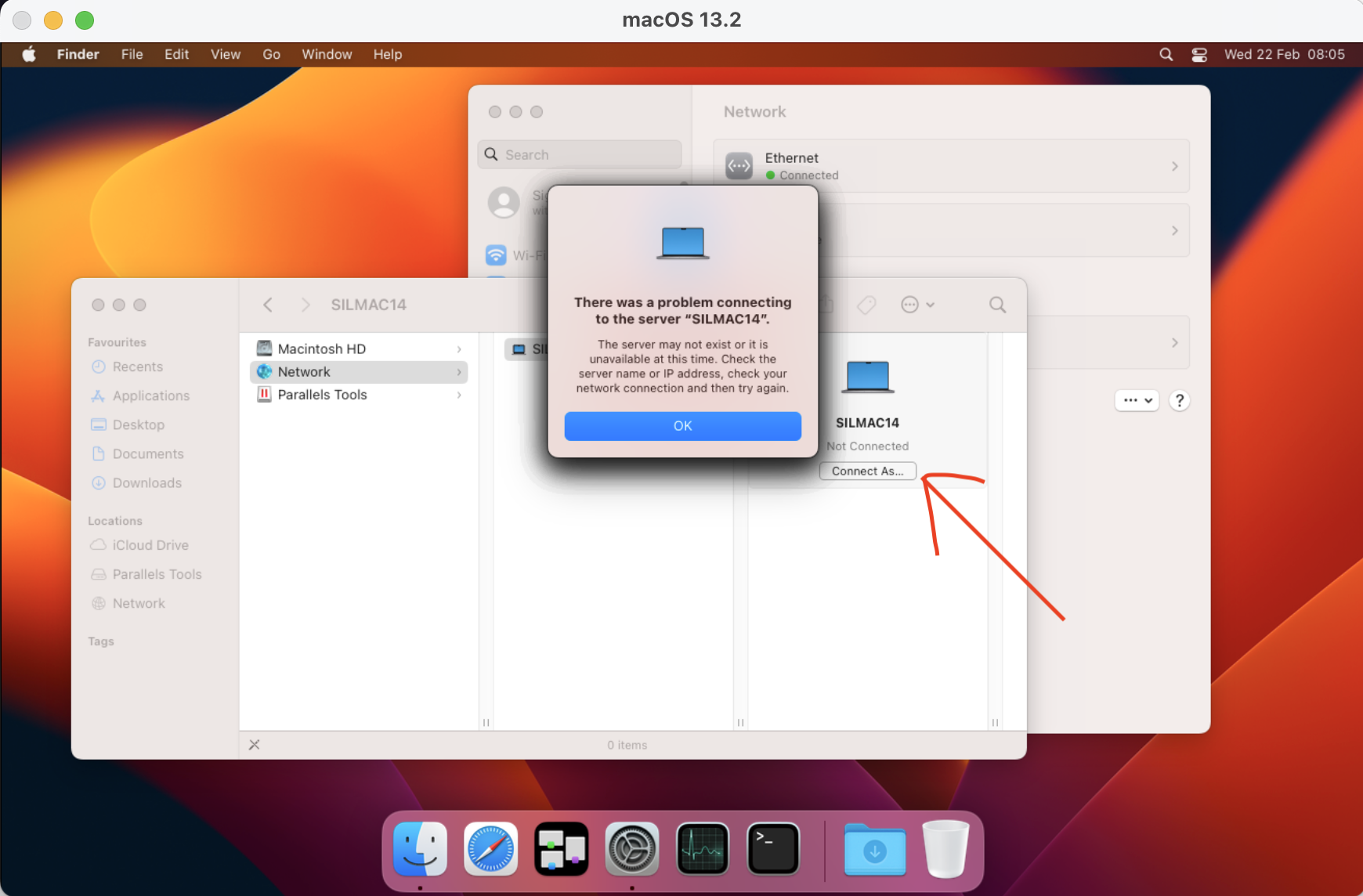Open Activity Monitor from the Dock
Screen dimensions: 1363x896
703,848
